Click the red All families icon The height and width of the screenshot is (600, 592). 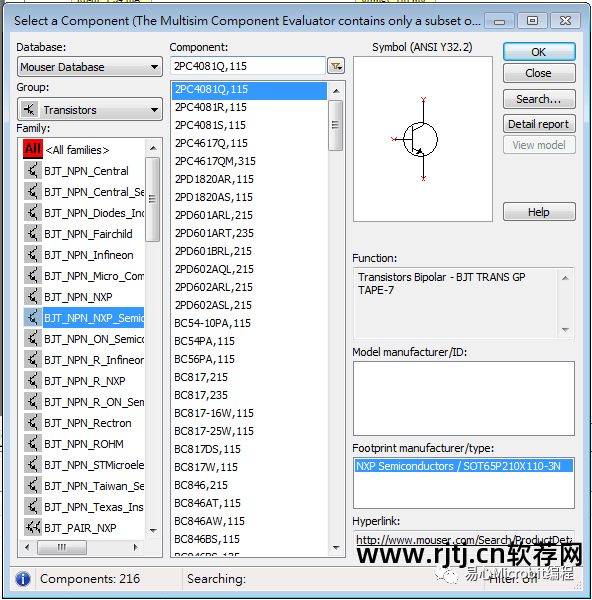(33, 149)
